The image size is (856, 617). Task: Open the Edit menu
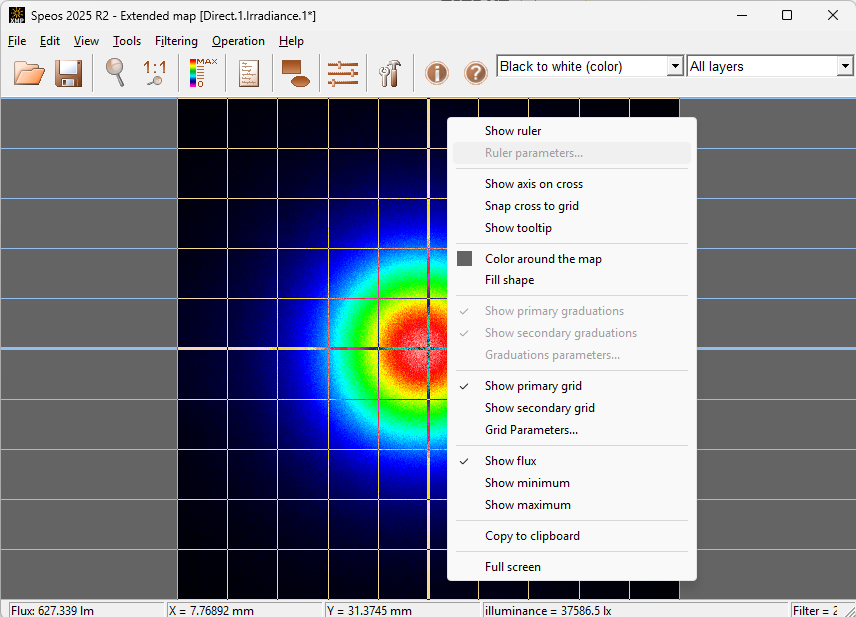(x=50, y=41)
